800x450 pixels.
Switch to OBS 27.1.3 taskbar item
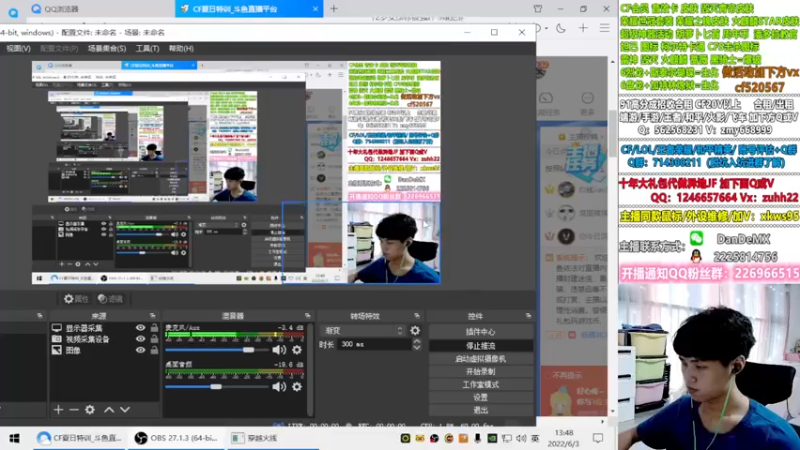point(177,438)
